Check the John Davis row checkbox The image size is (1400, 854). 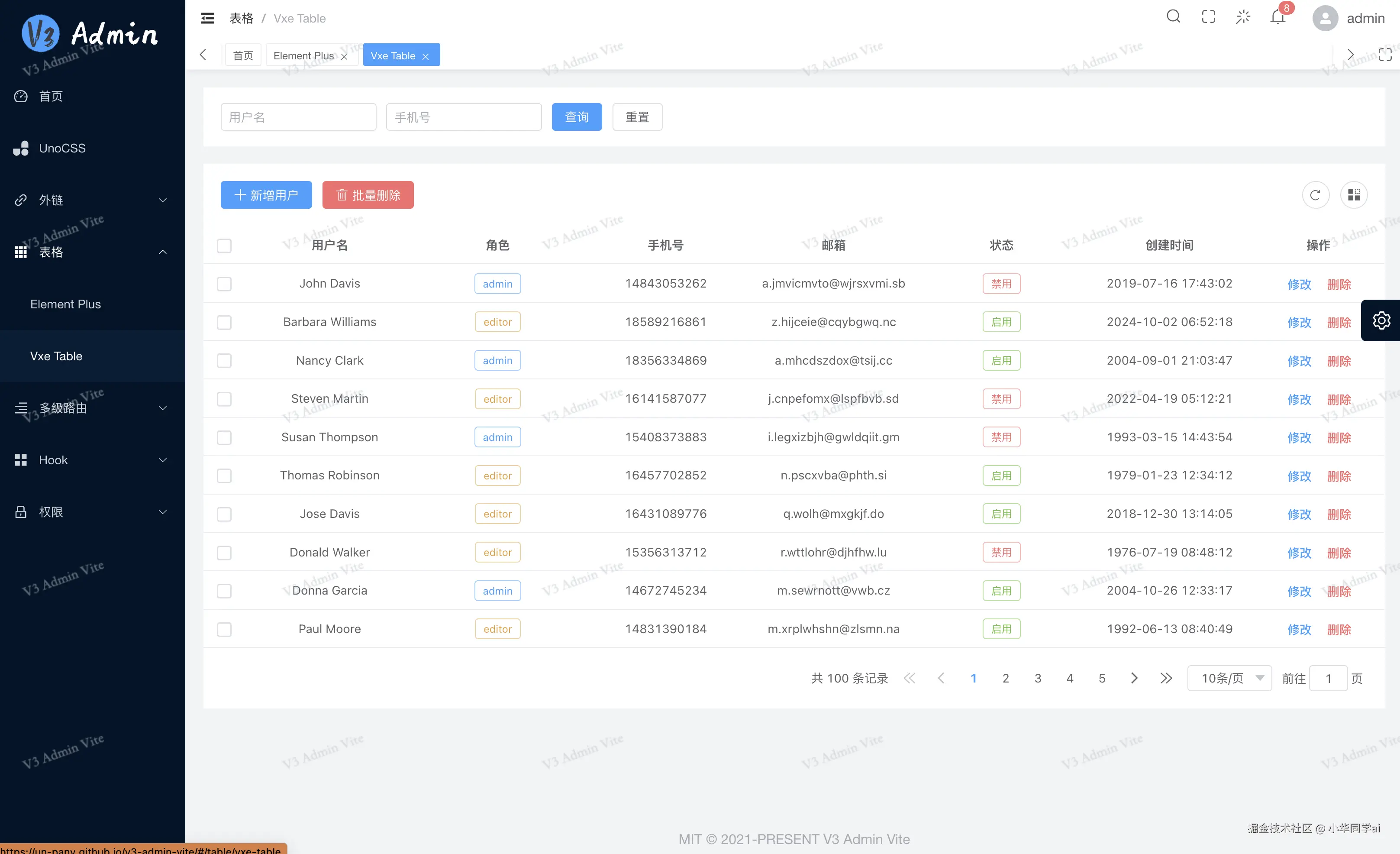[x=224, y=284]
